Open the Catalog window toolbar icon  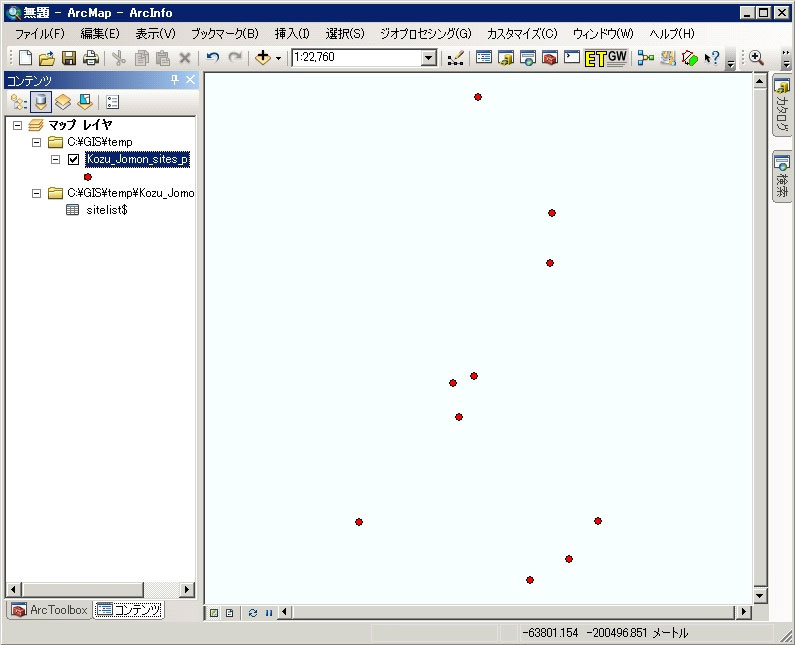point(505,58)
